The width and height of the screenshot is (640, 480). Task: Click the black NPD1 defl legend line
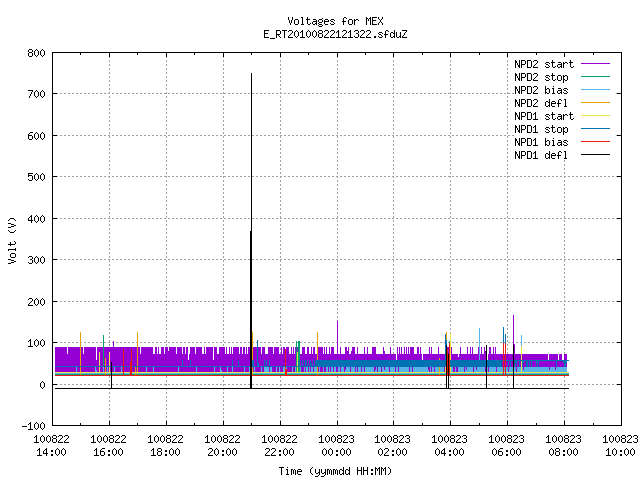click(x=595, y=155)
